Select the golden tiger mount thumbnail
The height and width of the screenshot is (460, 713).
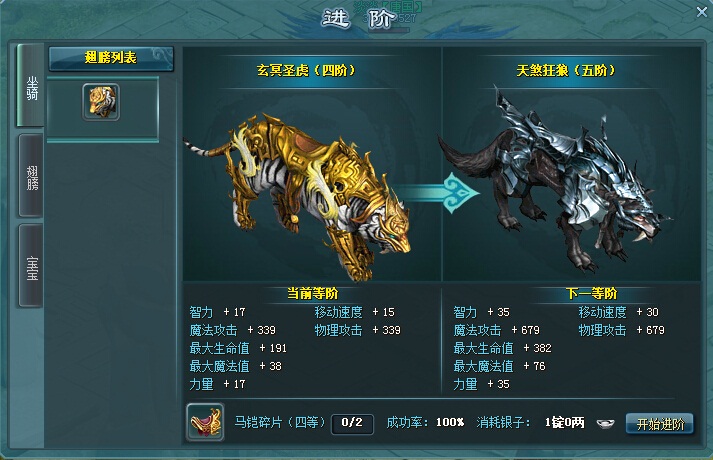101,102
